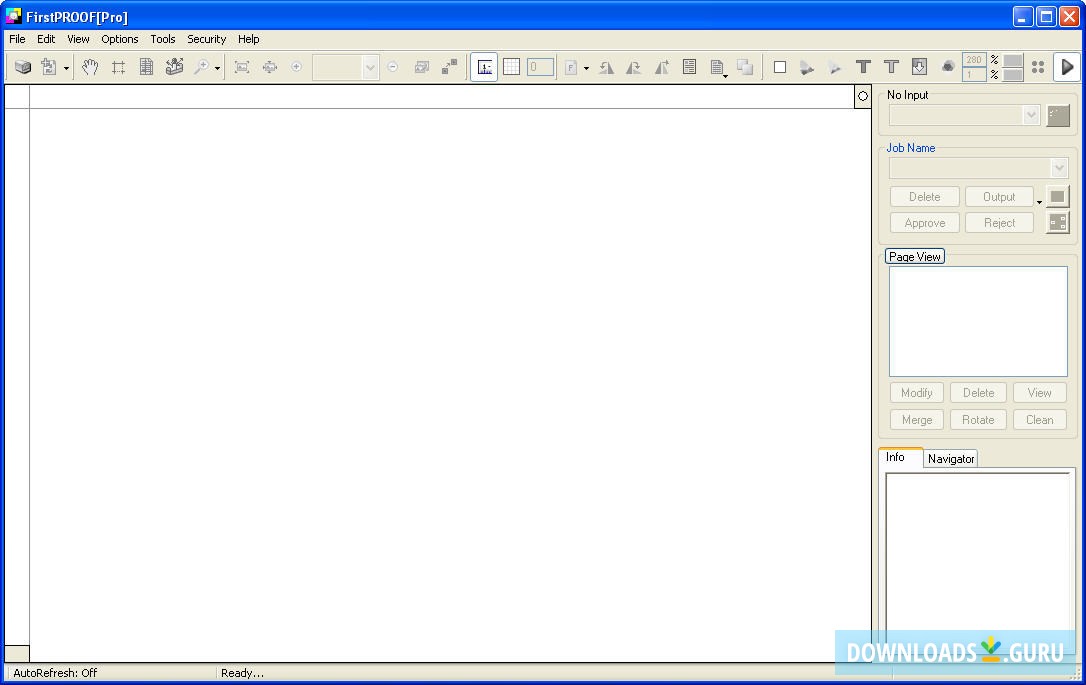Click the printer device icon in toolbar
Screen dimensions: 1086x685
coord(23,67)
